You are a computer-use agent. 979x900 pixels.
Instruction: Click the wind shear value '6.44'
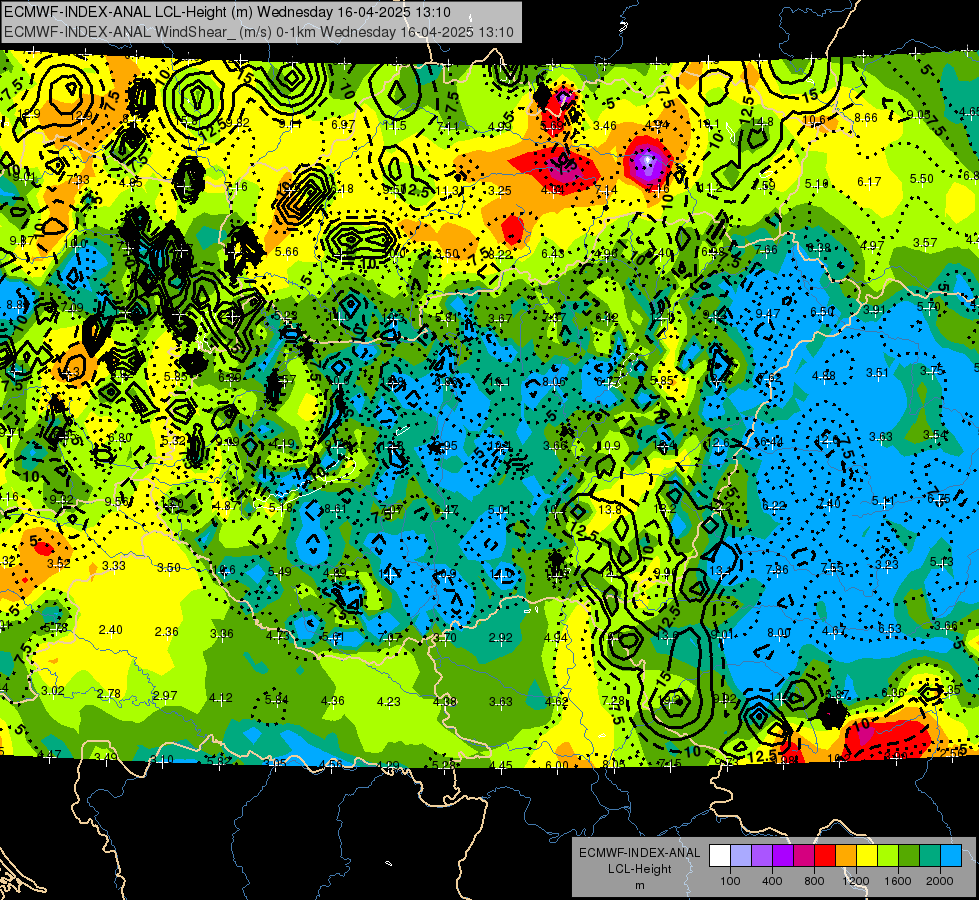[x=771, y=442]
